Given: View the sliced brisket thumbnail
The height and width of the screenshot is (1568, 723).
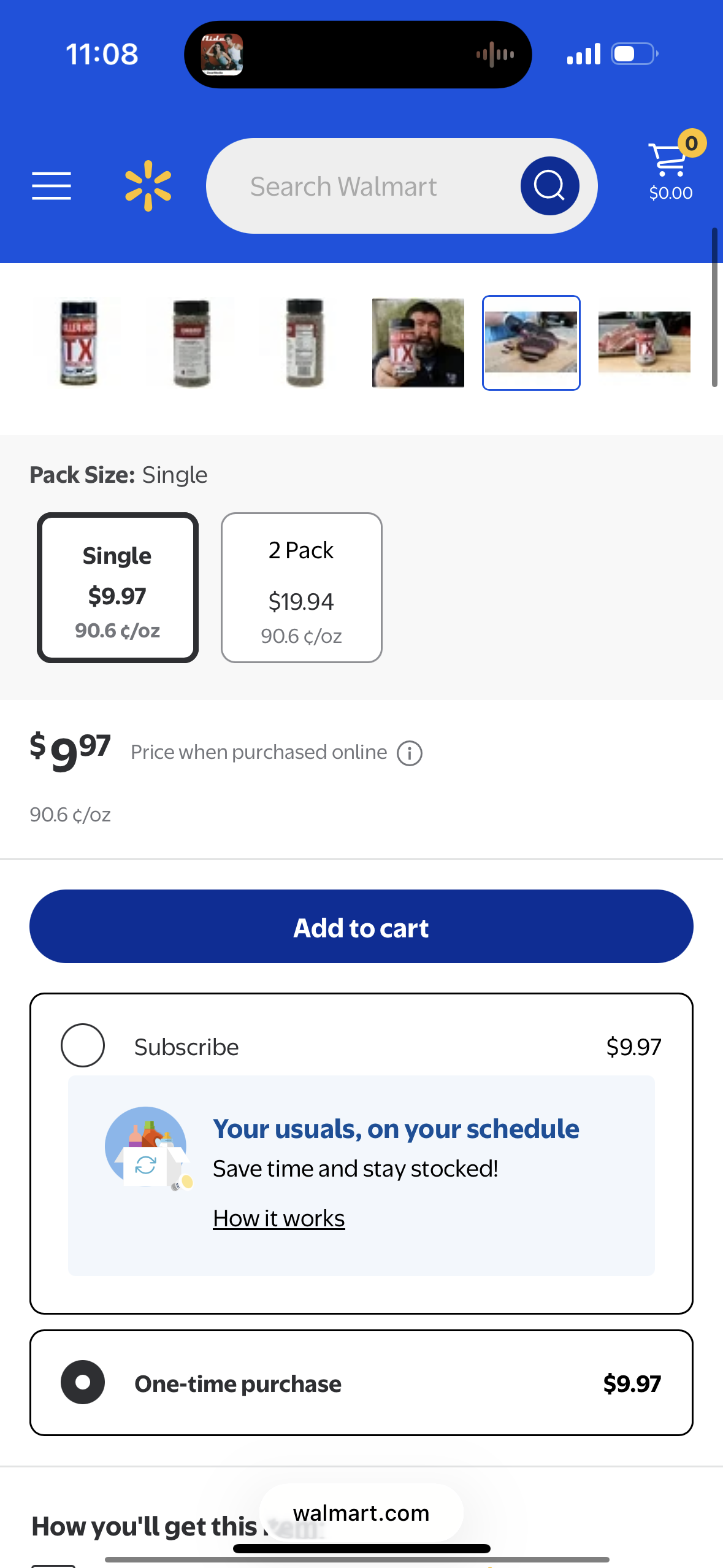Looking at the screenshot, I should [531, 342].
